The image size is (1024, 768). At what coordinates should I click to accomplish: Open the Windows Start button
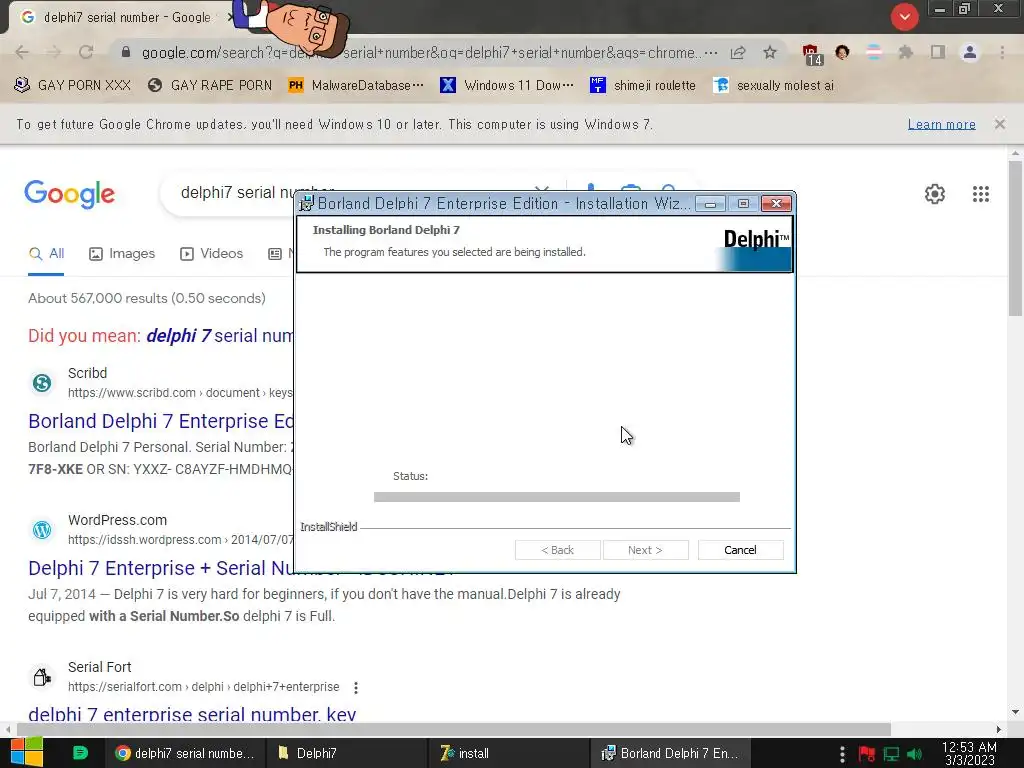(27, 752)
